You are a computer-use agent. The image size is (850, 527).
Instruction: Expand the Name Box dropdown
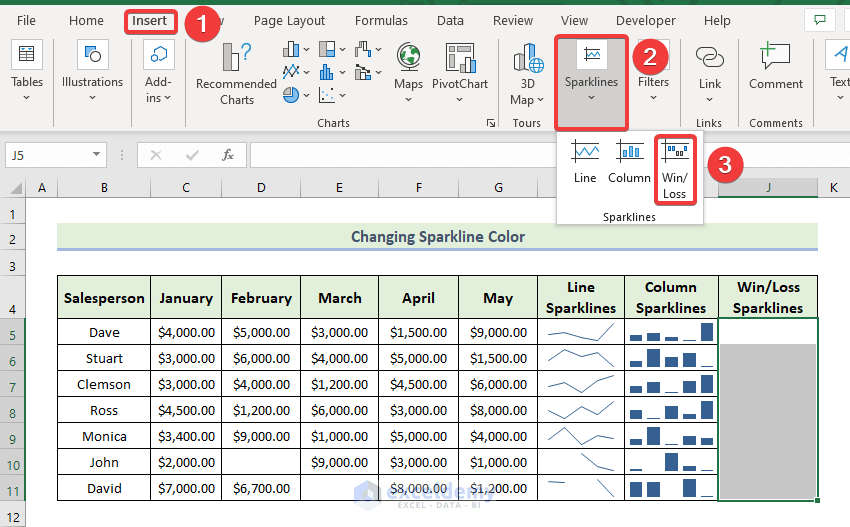(x=97, y=155)
